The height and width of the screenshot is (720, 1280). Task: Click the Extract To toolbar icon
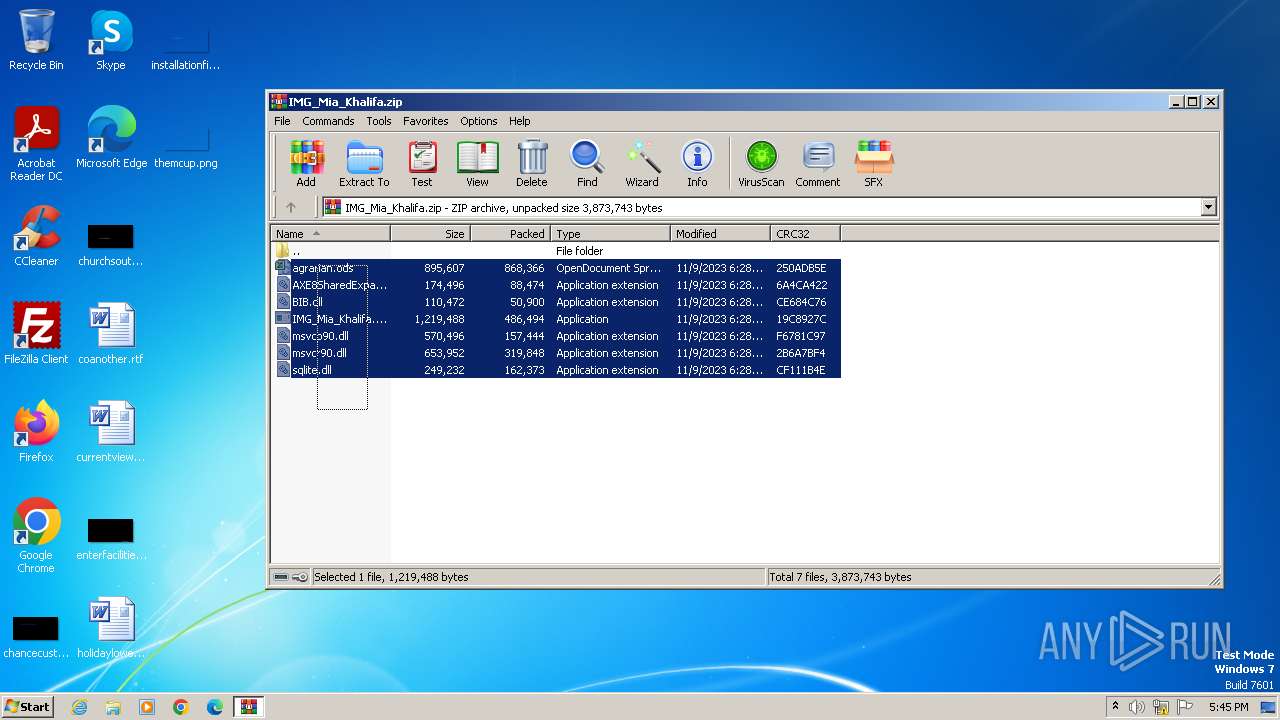[364, 164]
